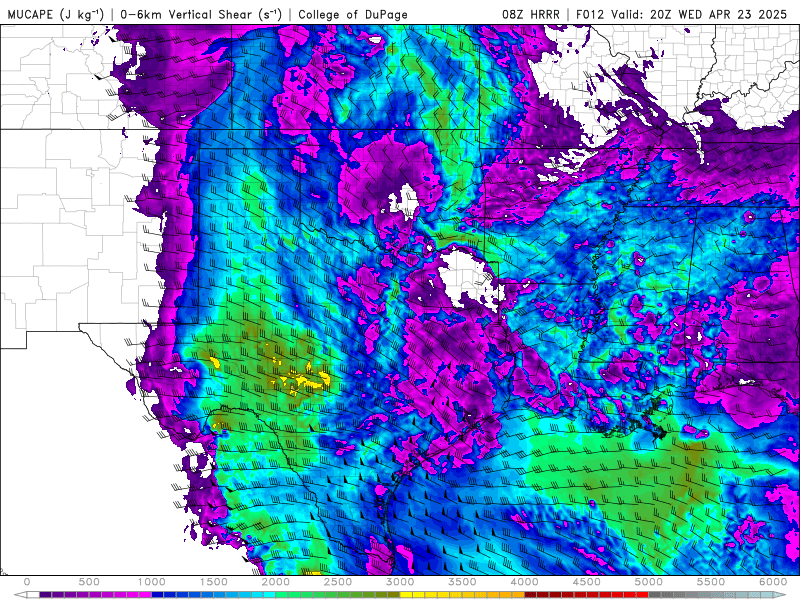
Task: Click the colorbar label 3000
Action: click(401, 582)
